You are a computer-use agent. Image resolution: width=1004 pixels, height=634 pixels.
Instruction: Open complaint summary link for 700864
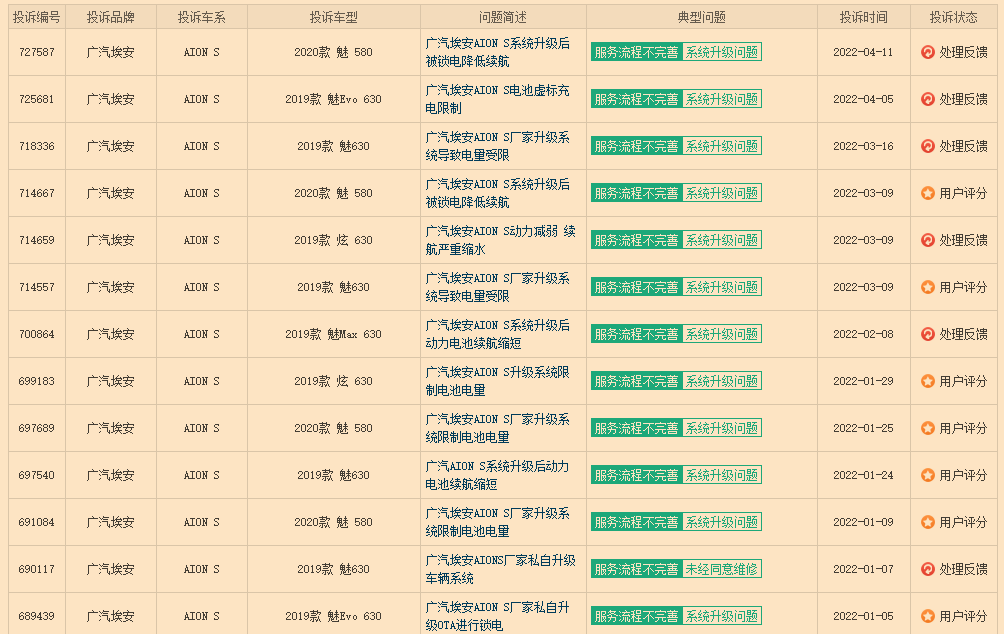498,334
